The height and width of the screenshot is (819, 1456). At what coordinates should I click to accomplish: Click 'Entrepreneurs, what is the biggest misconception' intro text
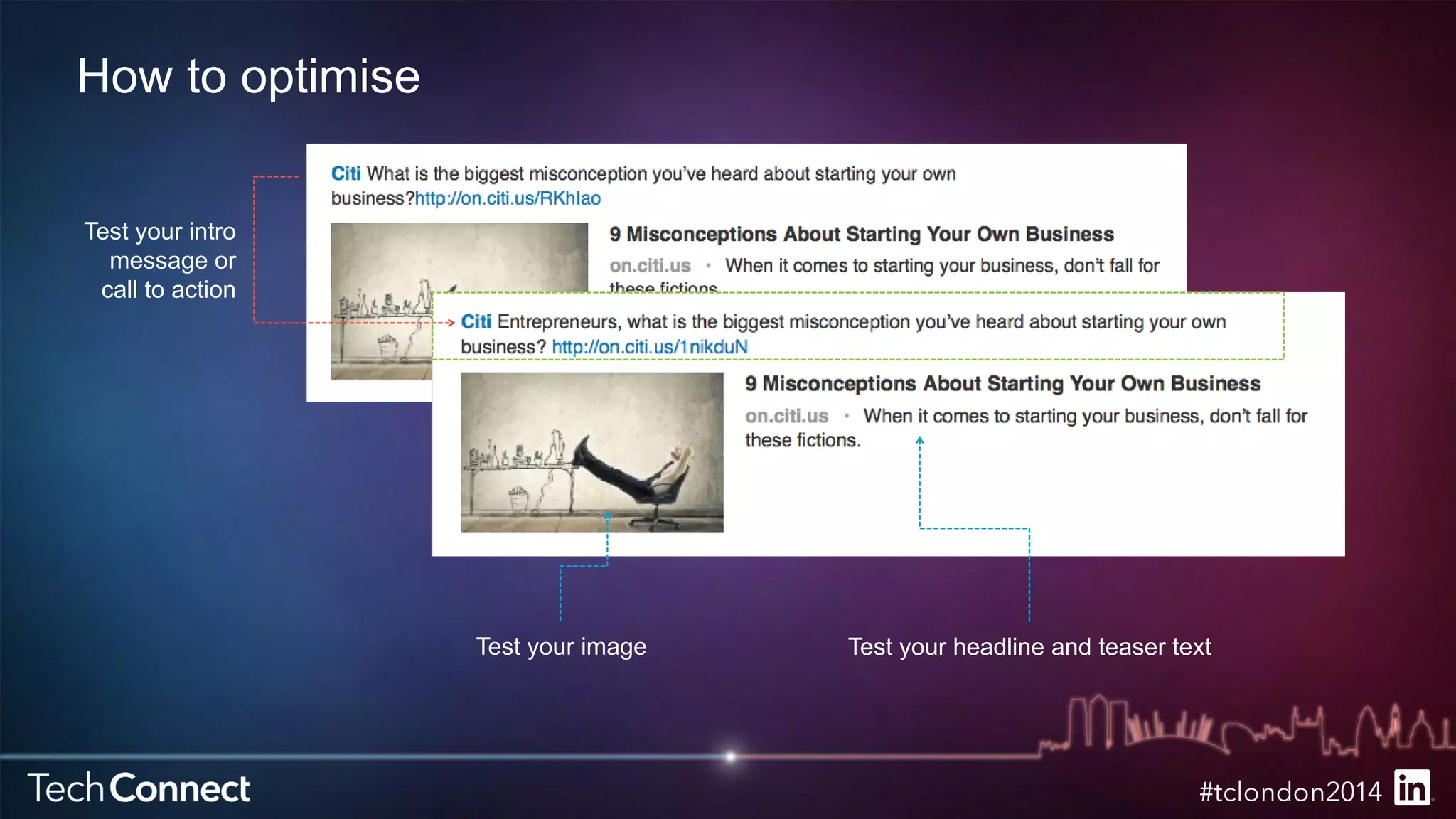(x=843, y=334)
